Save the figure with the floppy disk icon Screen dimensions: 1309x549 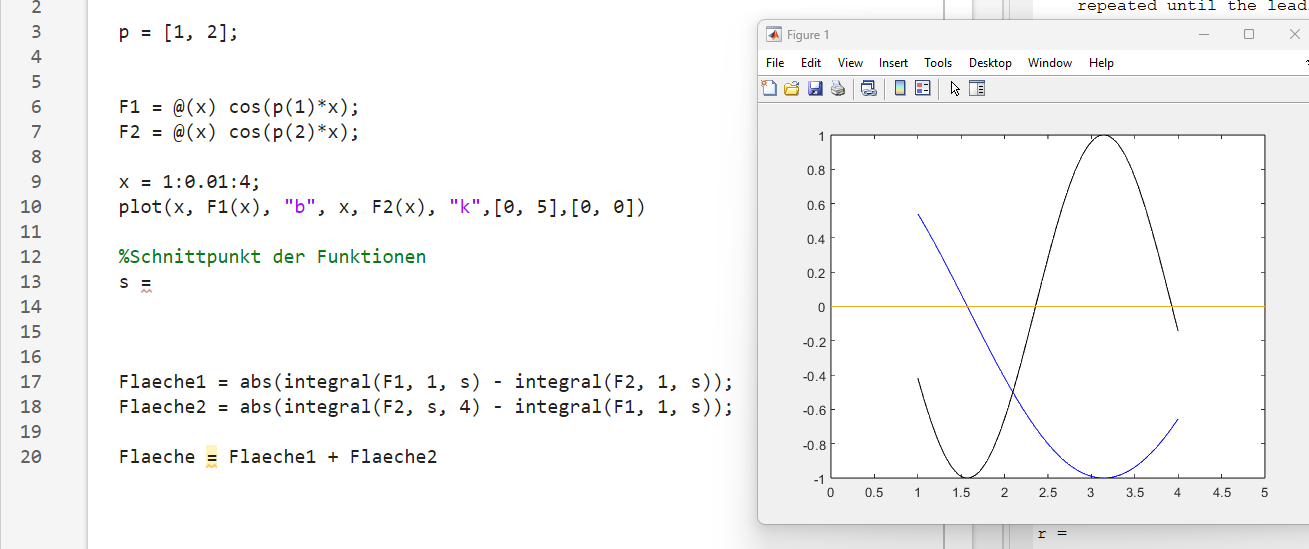(815, 88)
